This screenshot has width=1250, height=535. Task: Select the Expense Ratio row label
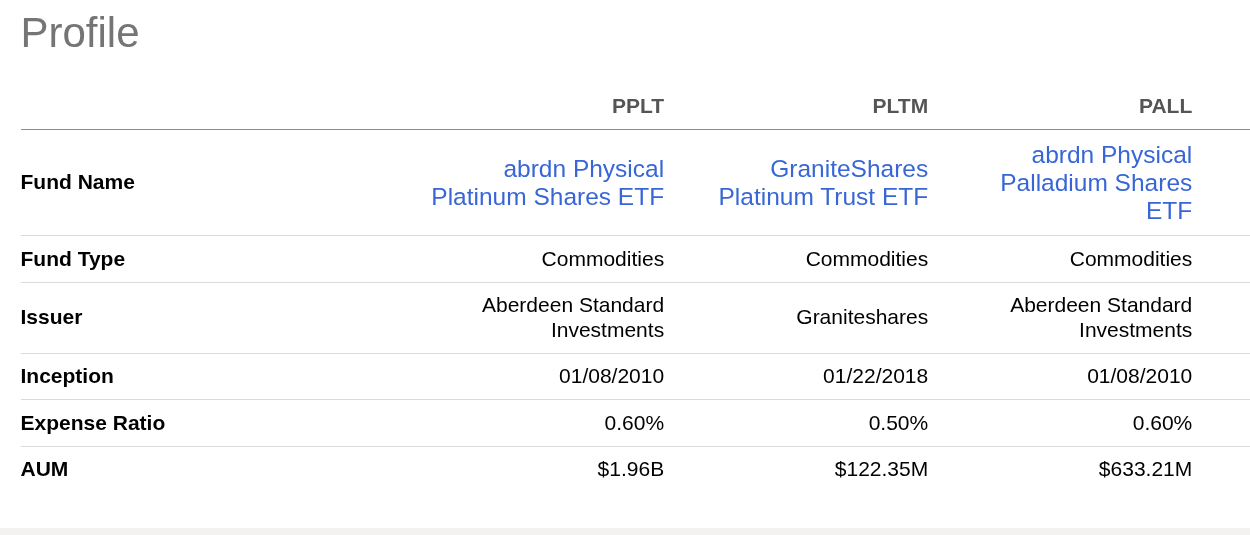coord(93,423)
